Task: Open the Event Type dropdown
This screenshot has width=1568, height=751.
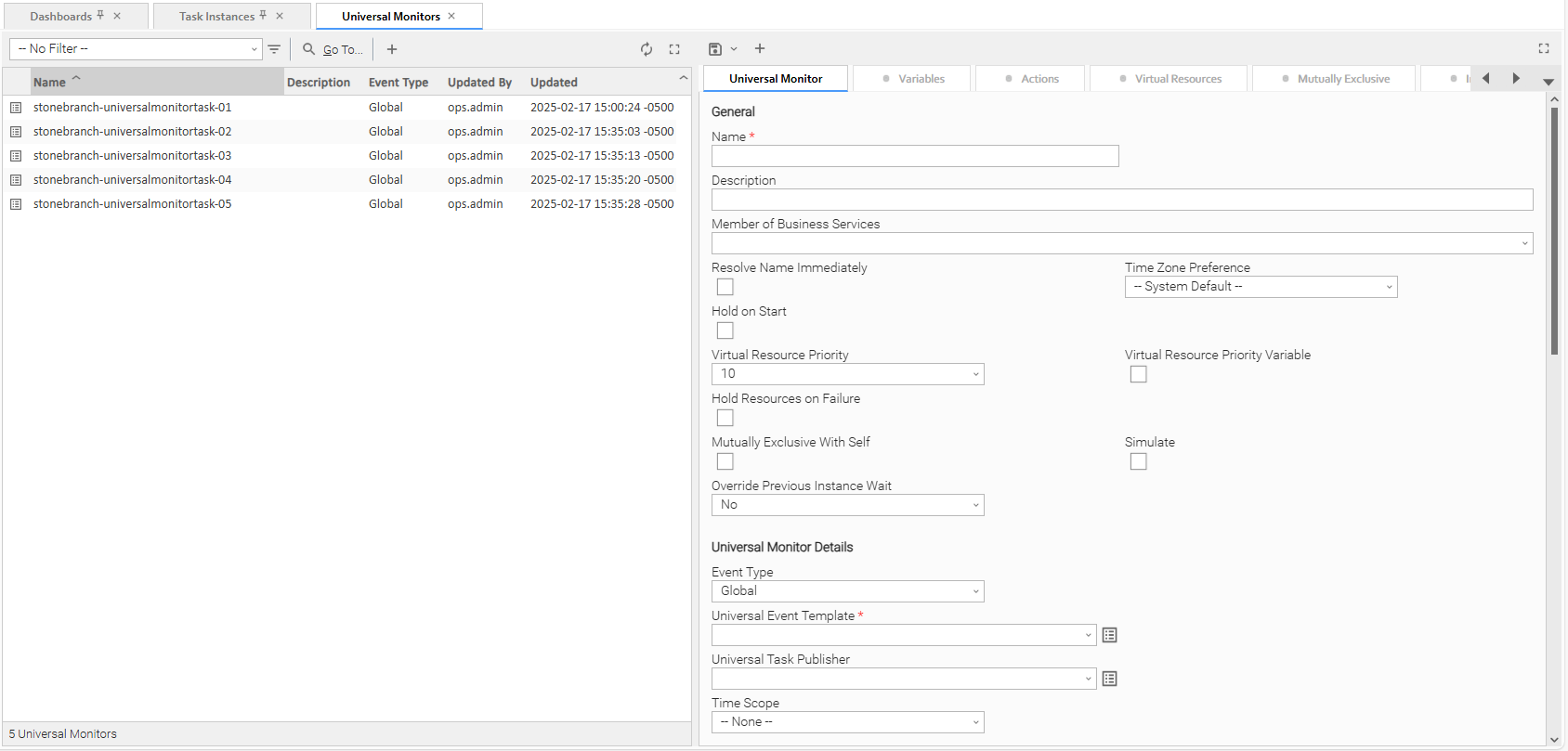Action: click(846, 591)
